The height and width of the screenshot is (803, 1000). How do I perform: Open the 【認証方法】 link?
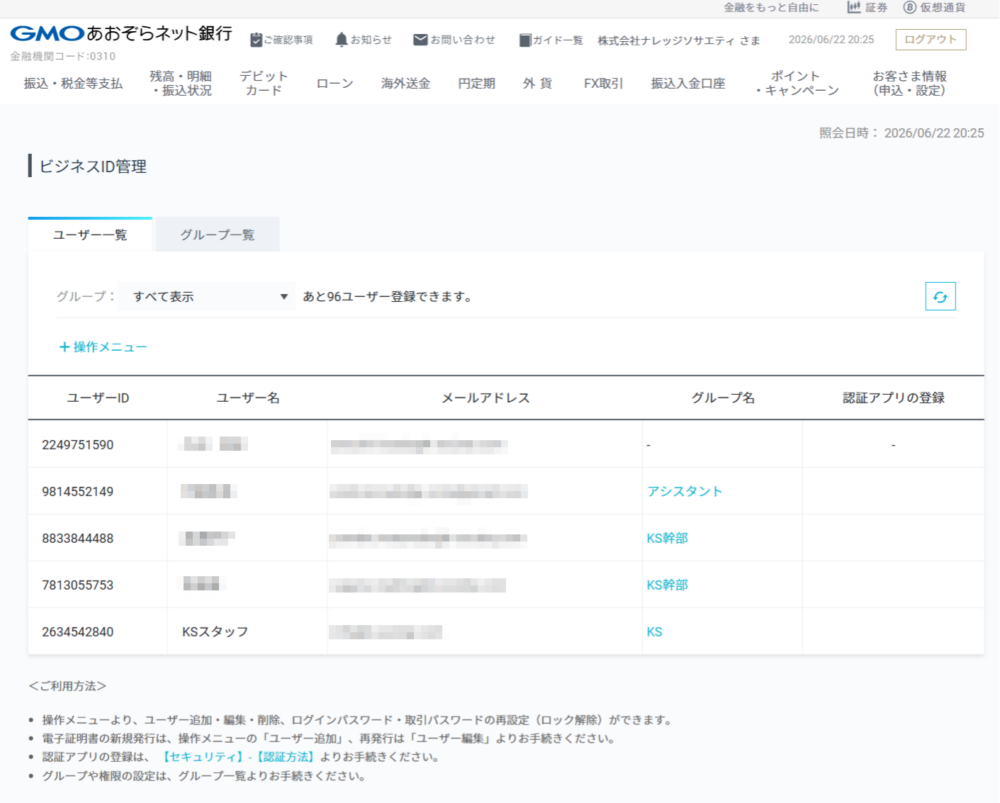tap(285, 757)
